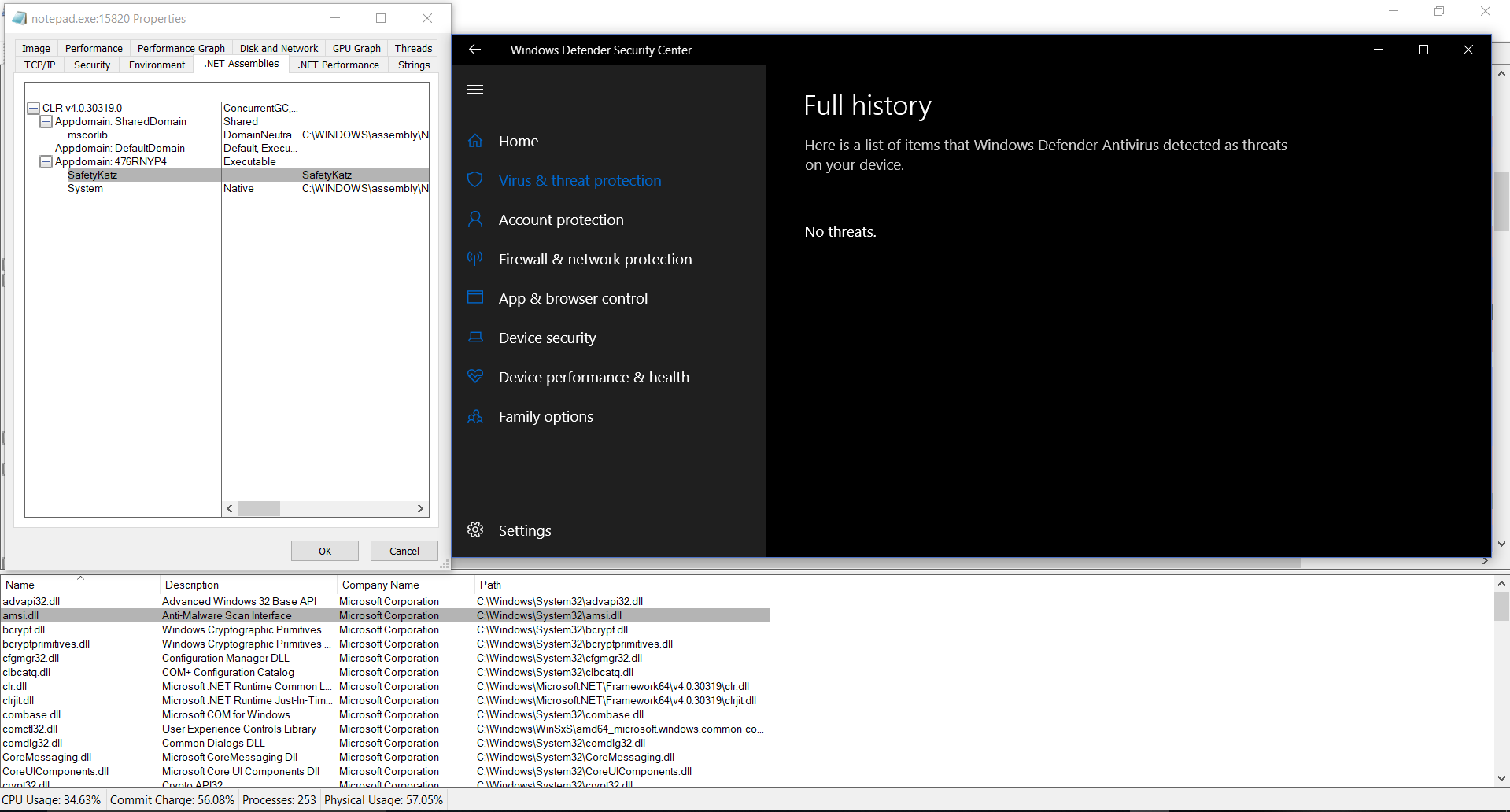Click the Family options people icon
The image size is (1510, 812).
click(x=475, y=416)
